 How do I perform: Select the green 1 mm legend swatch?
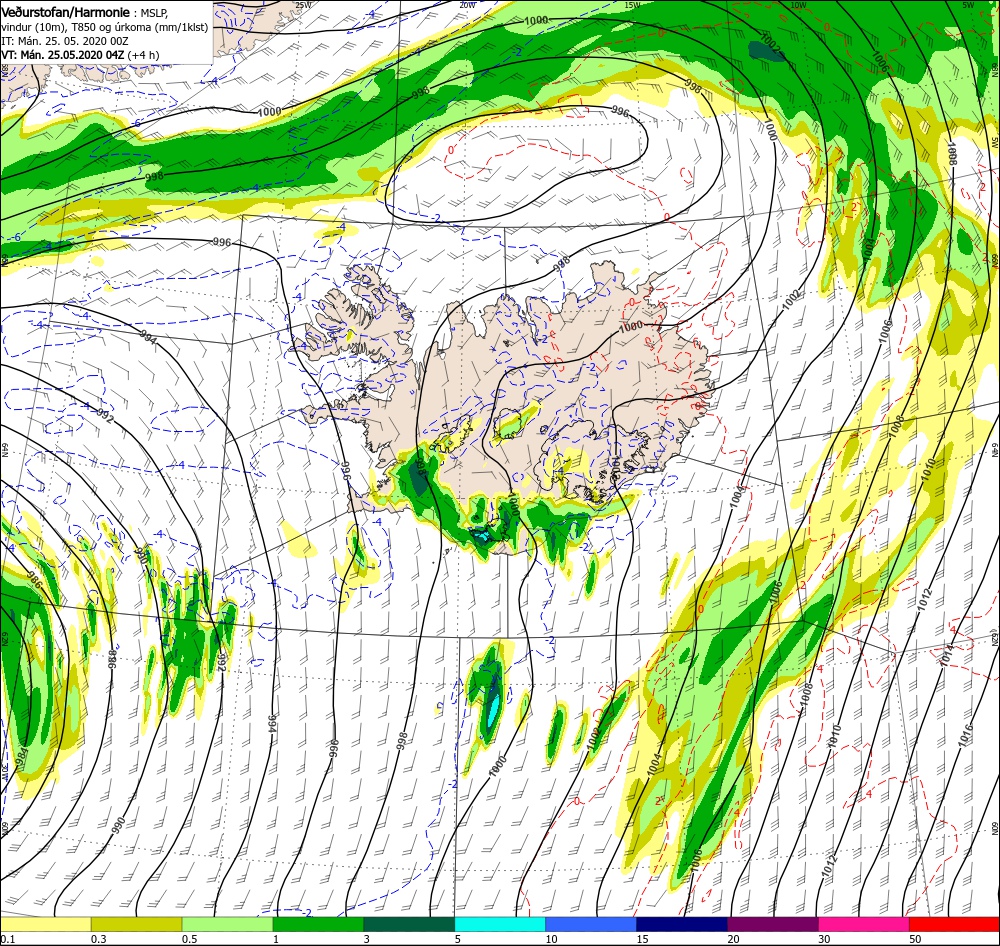pos(318,924)
